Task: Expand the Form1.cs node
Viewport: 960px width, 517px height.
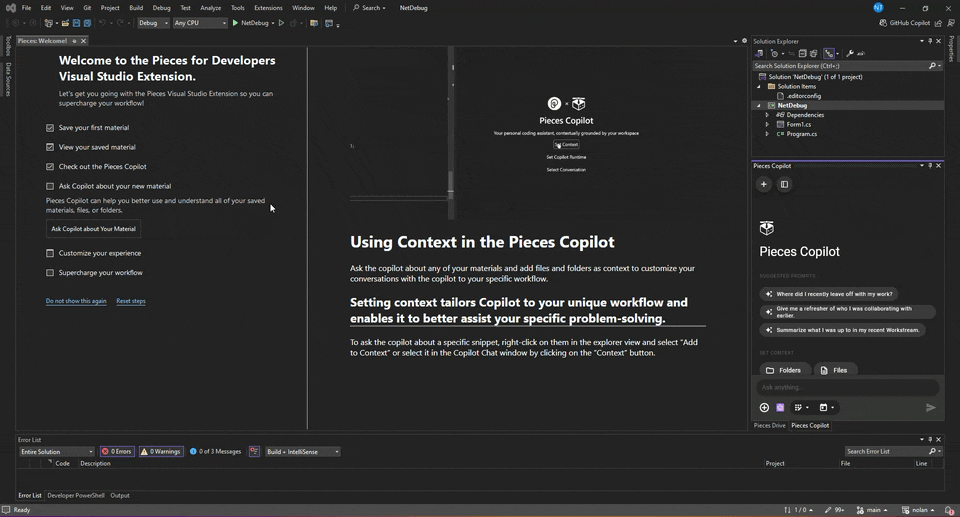Action: (767, 124)
